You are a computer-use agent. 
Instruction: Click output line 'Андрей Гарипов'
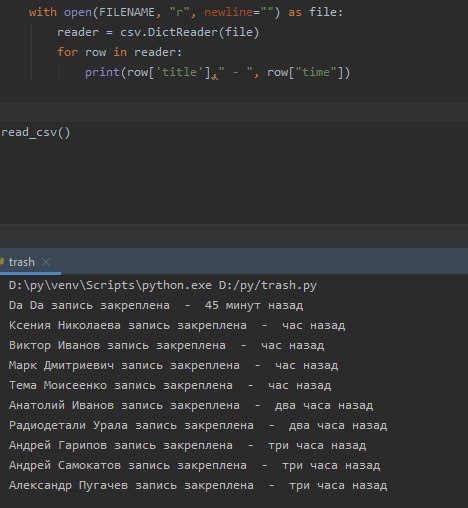[187, 445]
